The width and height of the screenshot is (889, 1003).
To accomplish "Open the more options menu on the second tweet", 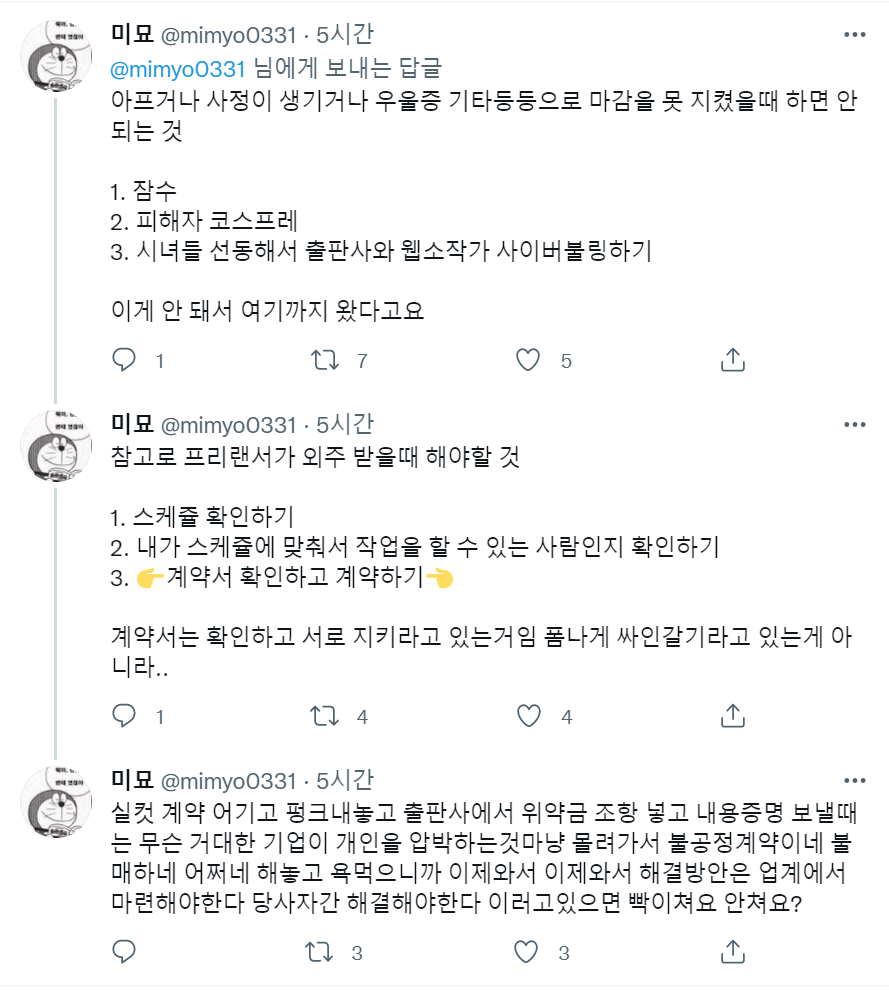I will pos(856,424).
